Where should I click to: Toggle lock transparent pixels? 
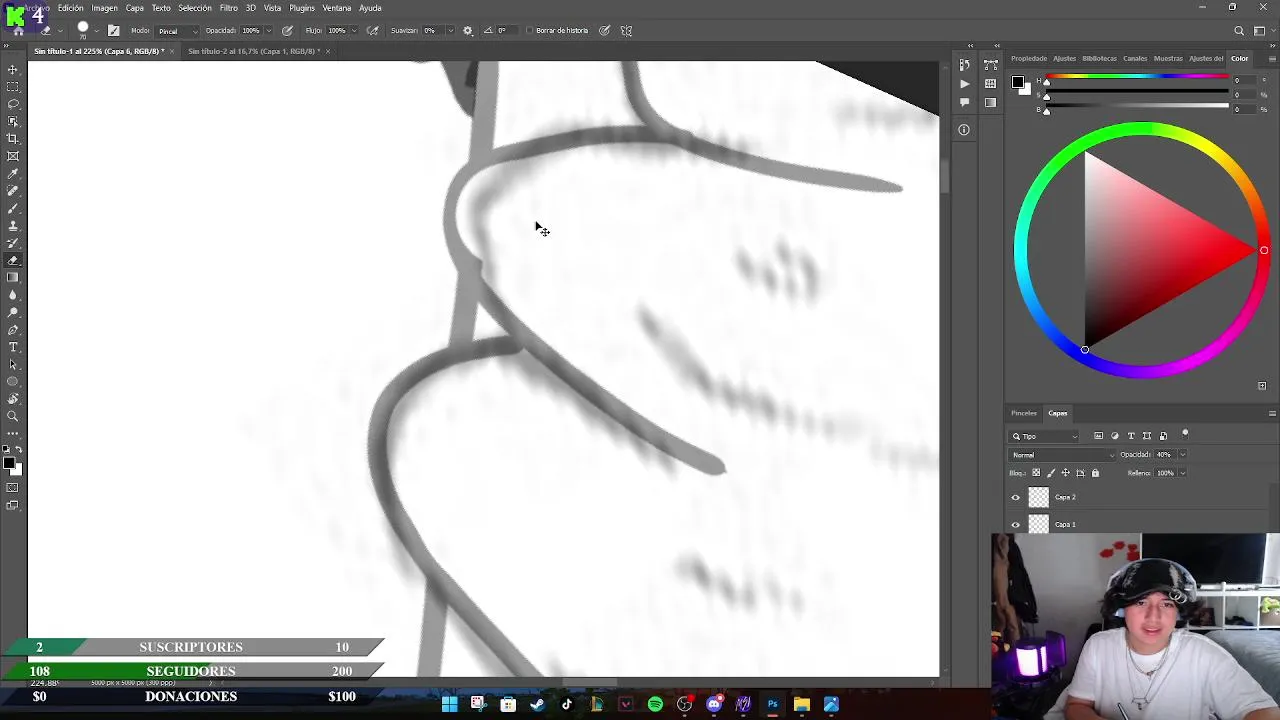click(1036, 473)
